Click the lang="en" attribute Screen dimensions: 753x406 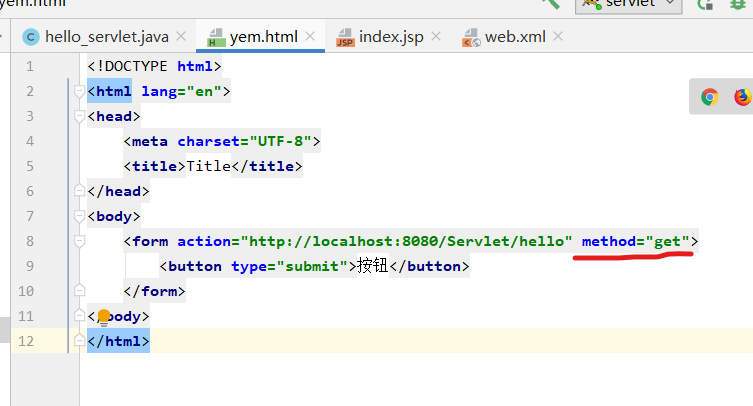[182, 91]
